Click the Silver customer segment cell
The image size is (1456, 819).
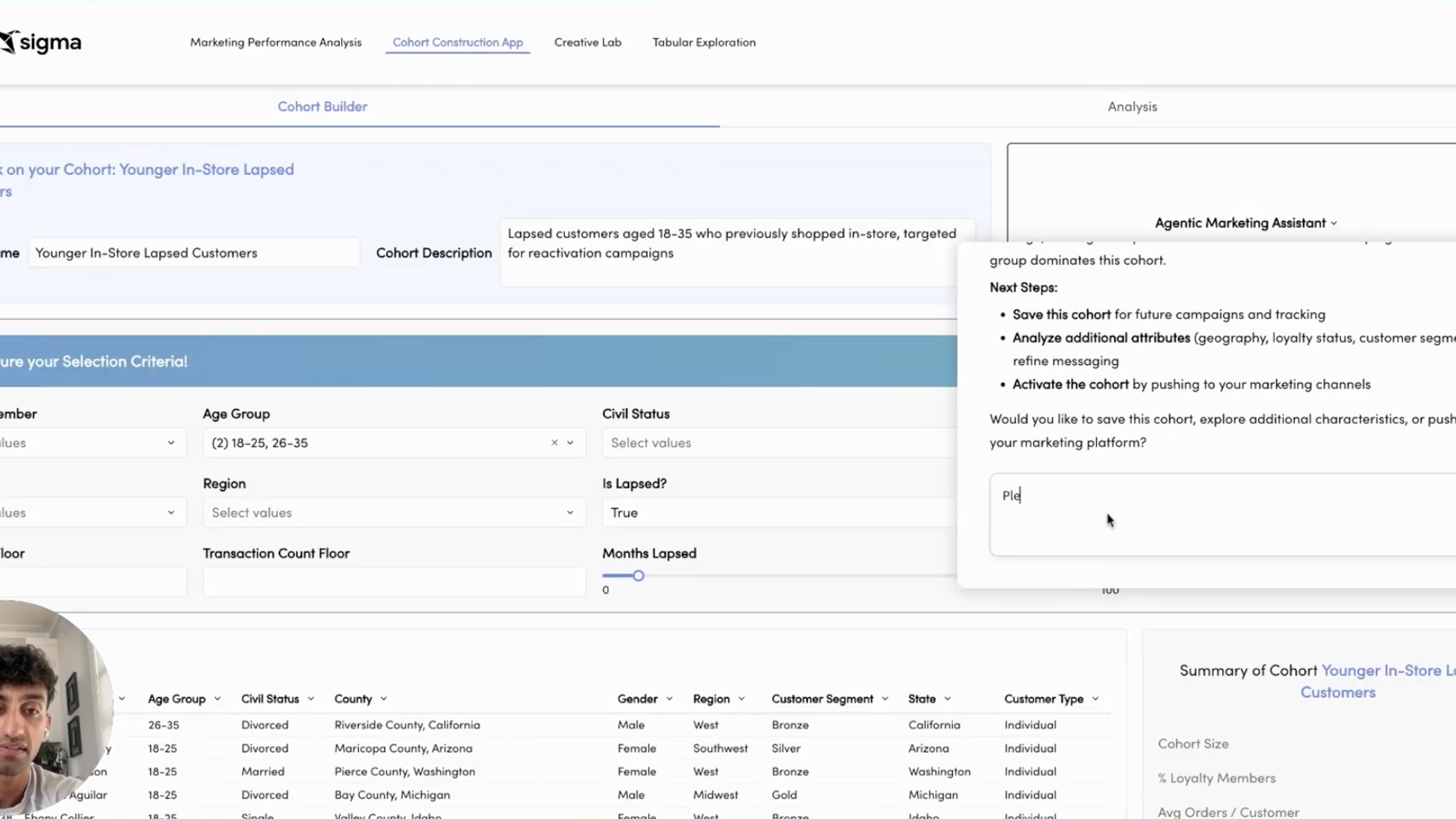(x=786, y=748)
